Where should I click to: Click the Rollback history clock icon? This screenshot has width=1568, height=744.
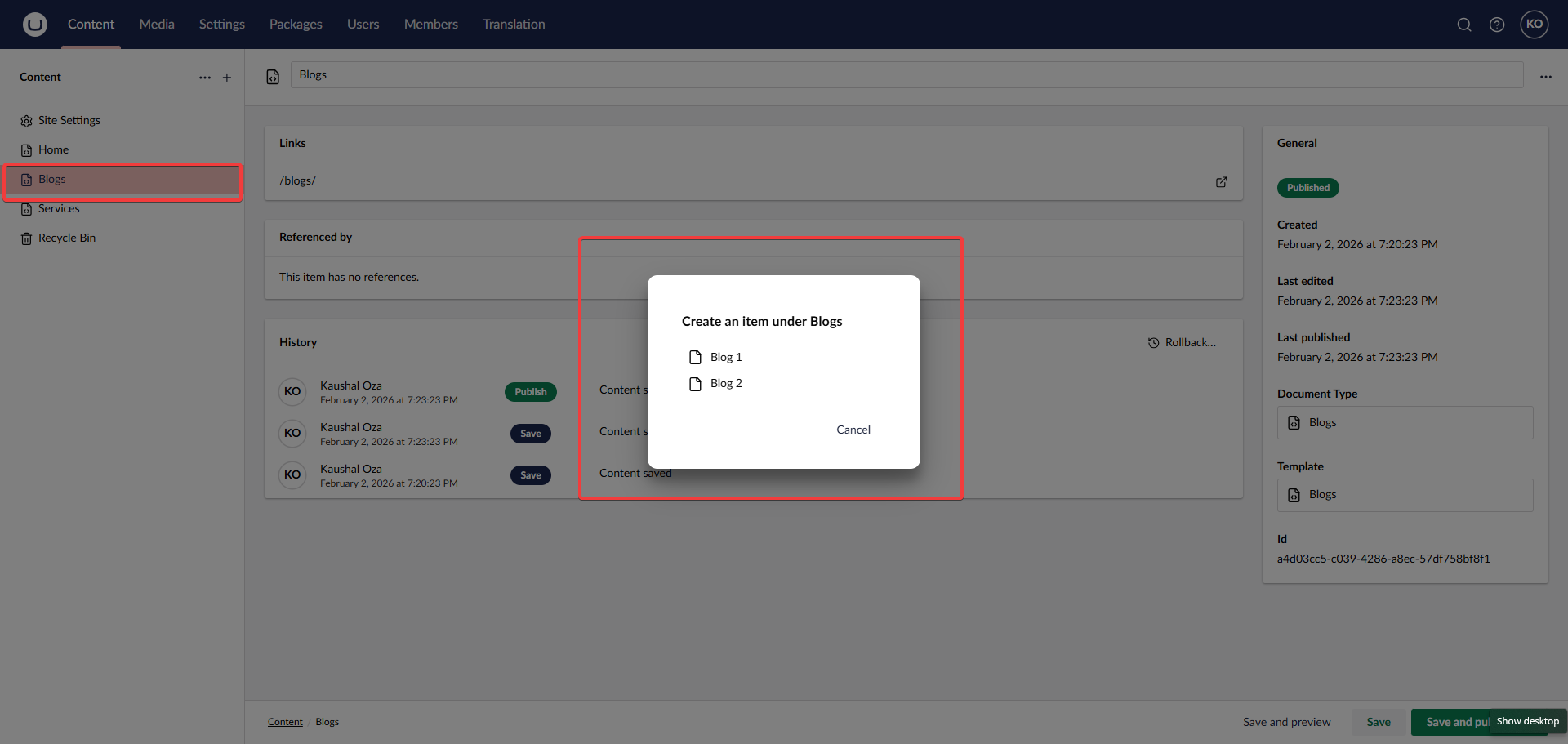[x=1153, y=343]
